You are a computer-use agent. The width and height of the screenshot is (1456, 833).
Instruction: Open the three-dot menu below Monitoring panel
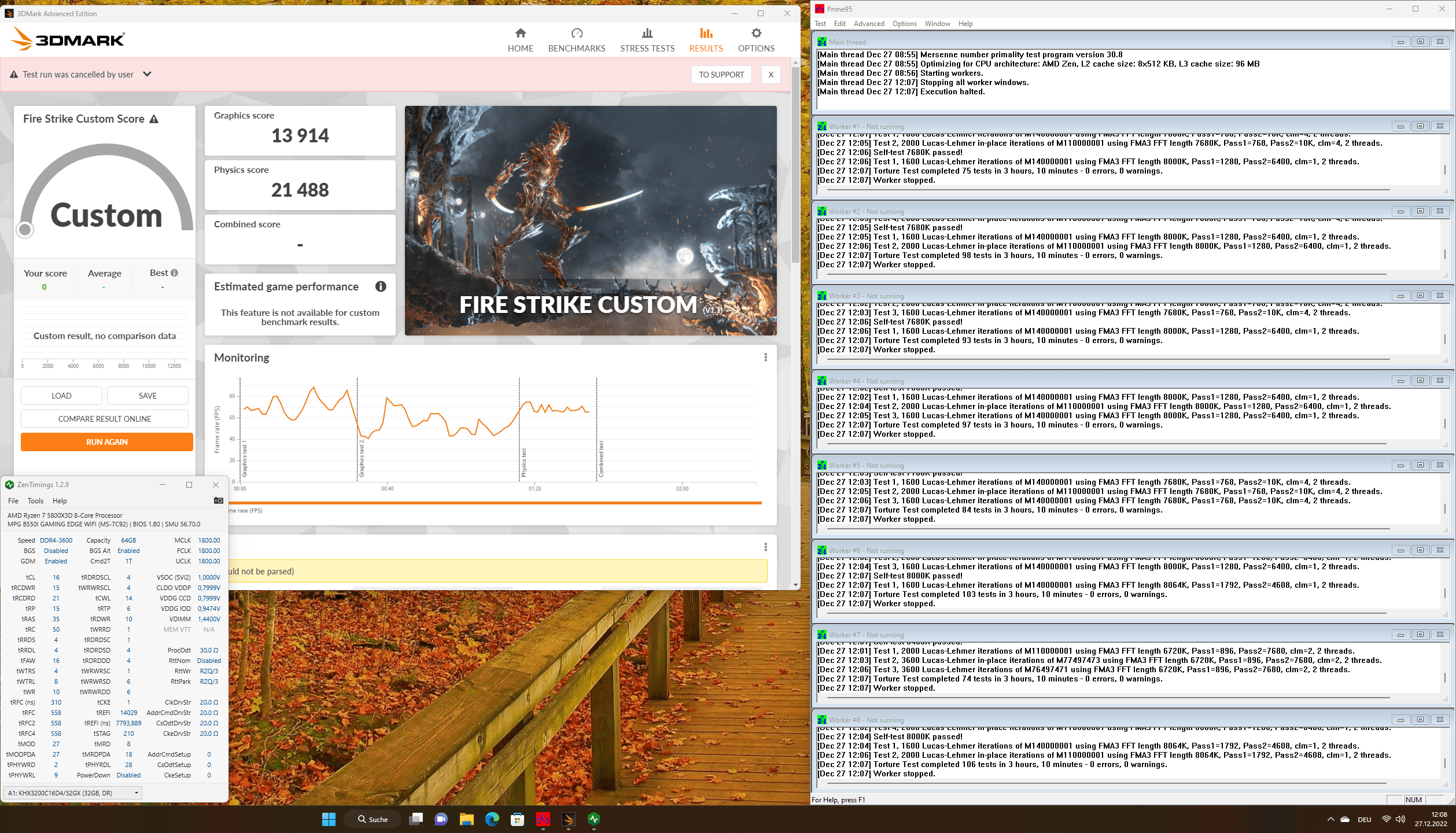click(x=765, y=547)
